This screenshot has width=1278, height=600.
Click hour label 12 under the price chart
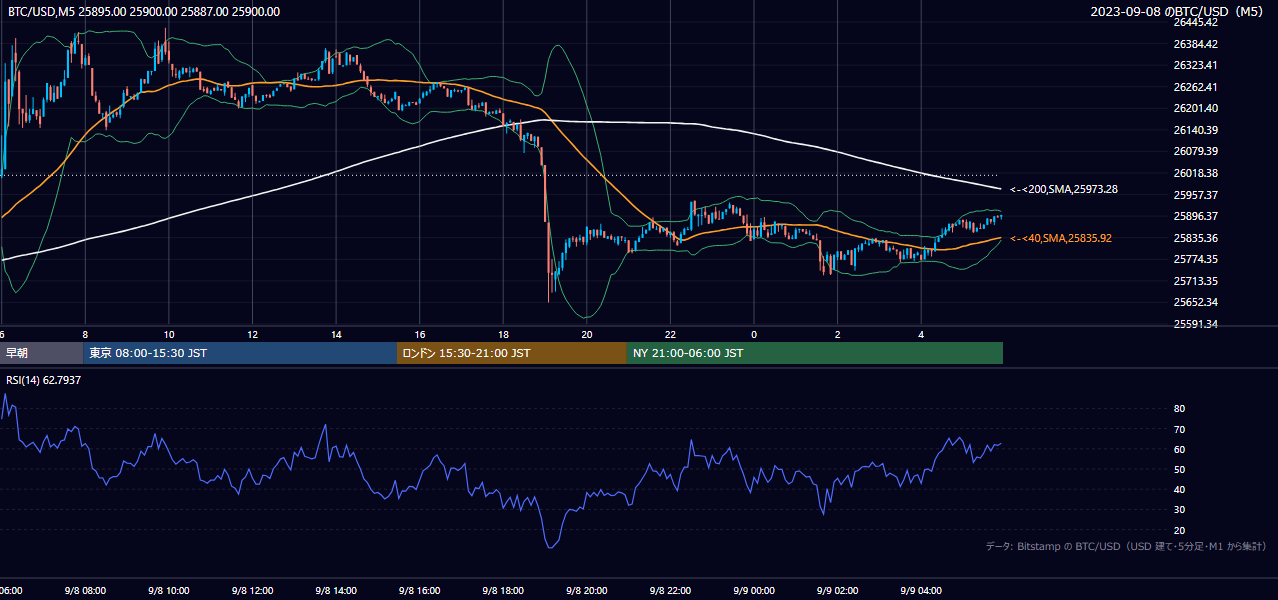point(253,334)
